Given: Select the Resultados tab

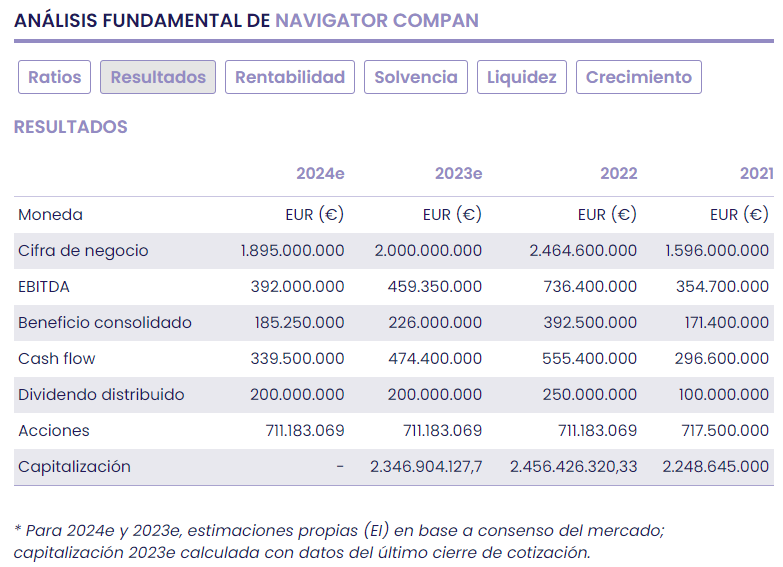Looking at the screenshot, I should click(158, 77).
